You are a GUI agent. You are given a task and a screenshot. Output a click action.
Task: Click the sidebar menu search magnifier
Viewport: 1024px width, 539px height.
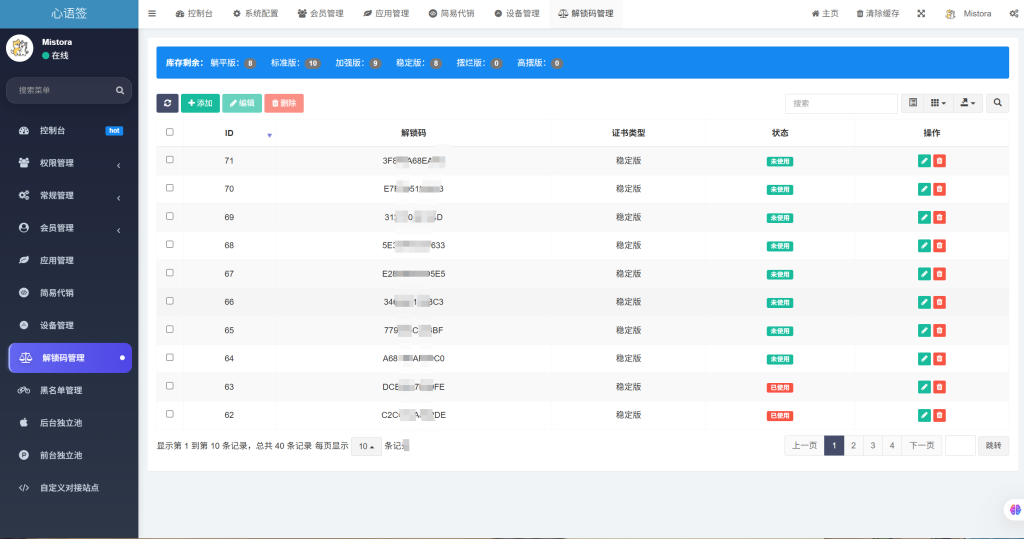120,90
